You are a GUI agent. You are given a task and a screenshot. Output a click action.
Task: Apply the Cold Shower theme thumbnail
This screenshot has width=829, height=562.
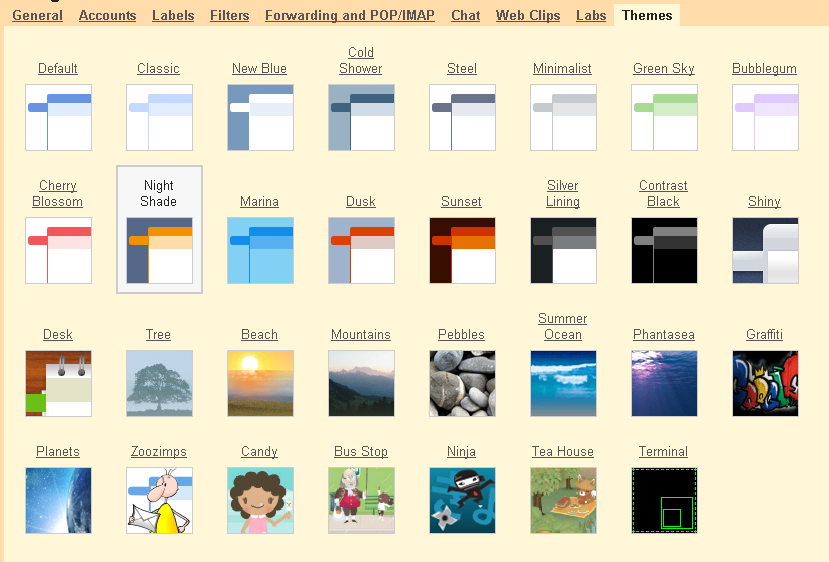coord(362,117)
